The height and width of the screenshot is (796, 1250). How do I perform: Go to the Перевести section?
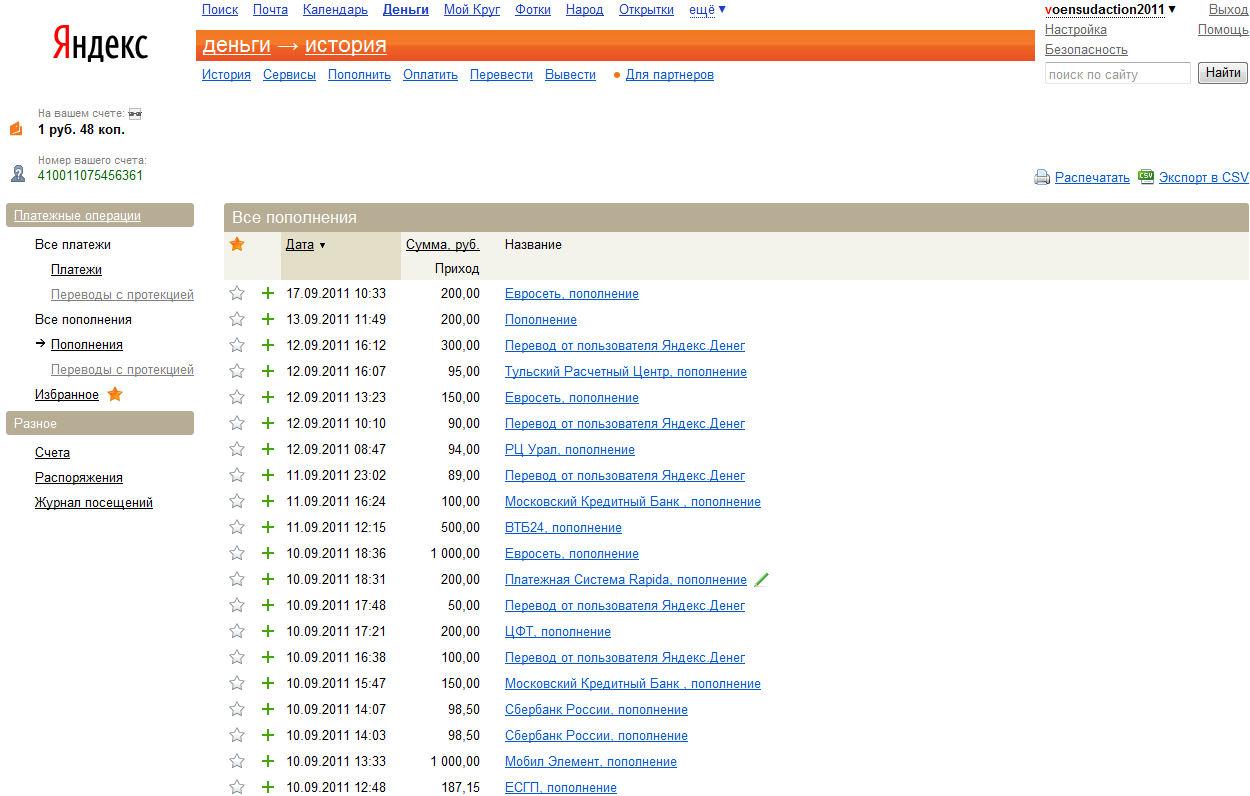point(501,75)
